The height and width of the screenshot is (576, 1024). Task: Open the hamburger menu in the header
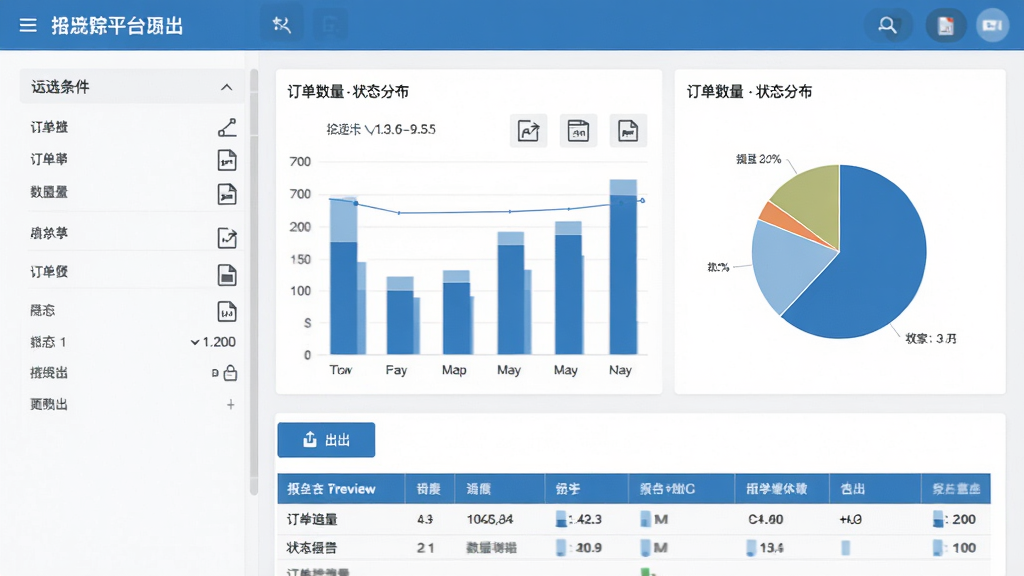click(28, 25)
